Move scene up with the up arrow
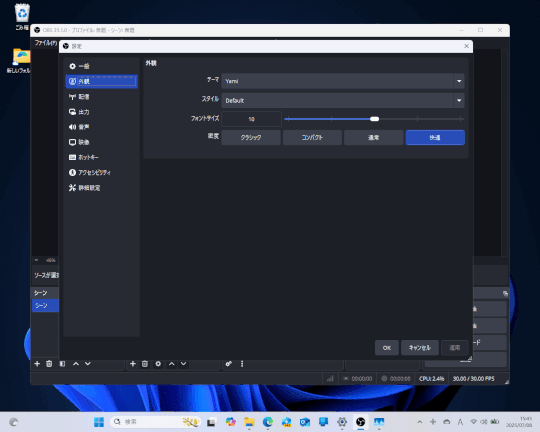 click(76, 364)
